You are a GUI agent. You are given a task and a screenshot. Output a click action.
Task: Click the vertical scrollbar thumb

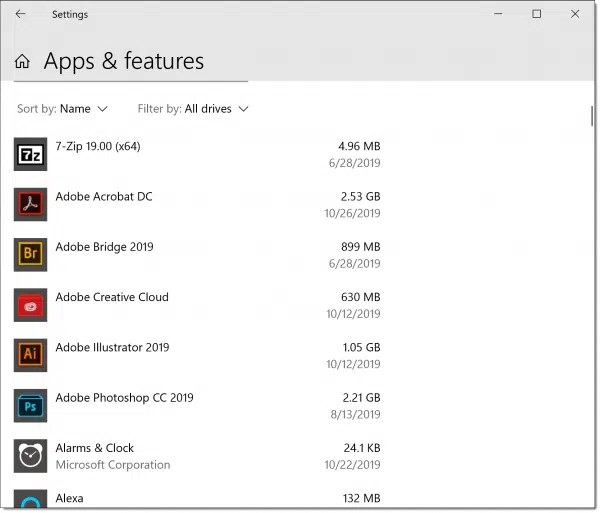coord(592,116)
